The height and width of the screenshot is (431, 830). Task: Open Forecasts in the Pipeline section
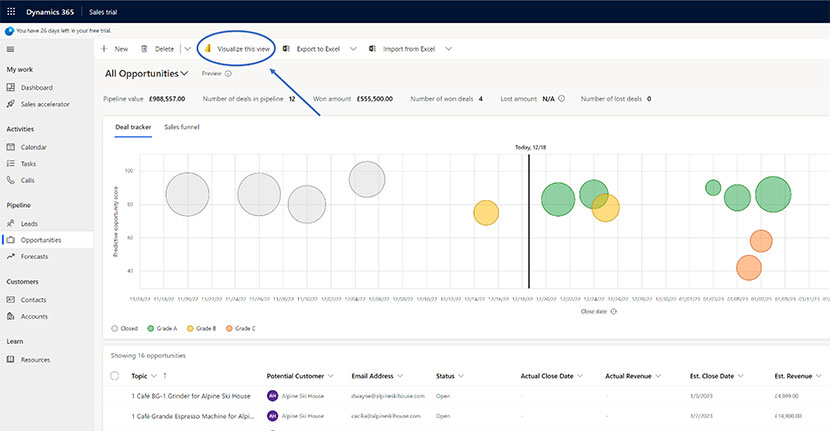(34, 256)
